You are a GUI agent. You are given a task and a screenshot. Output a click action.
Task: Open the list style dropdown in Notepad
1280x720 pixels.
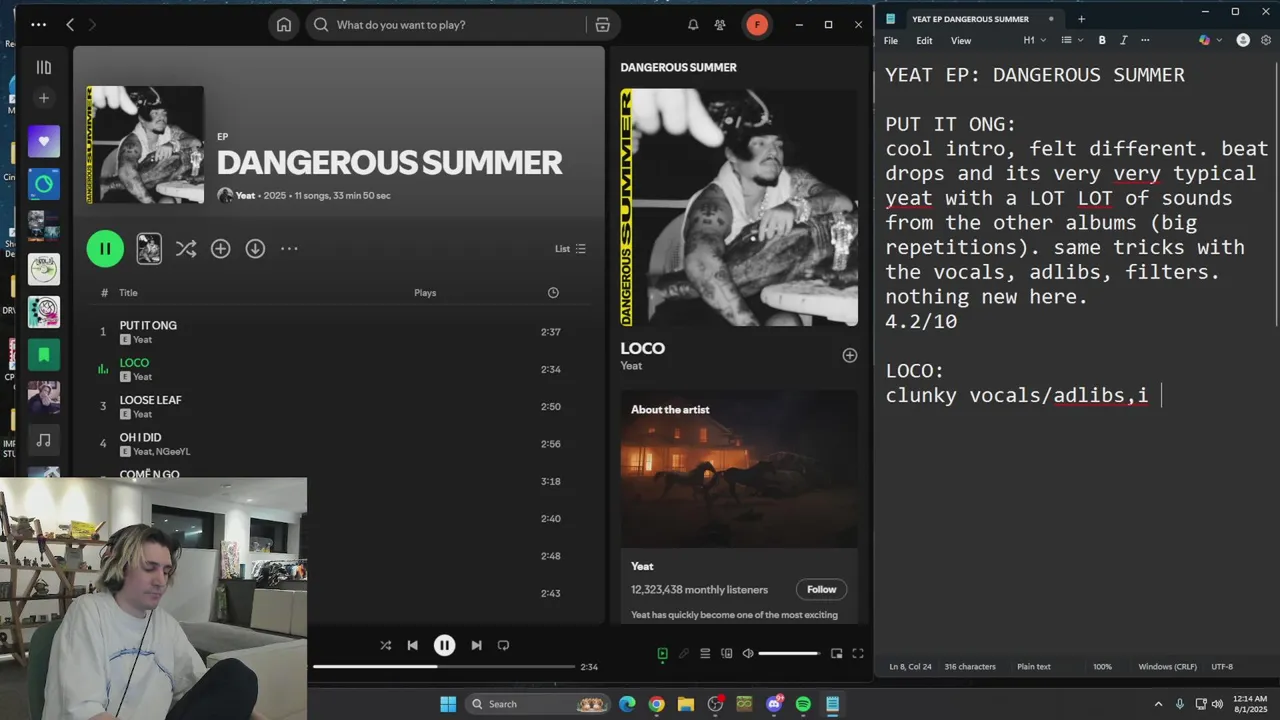tap(1072, 41)
